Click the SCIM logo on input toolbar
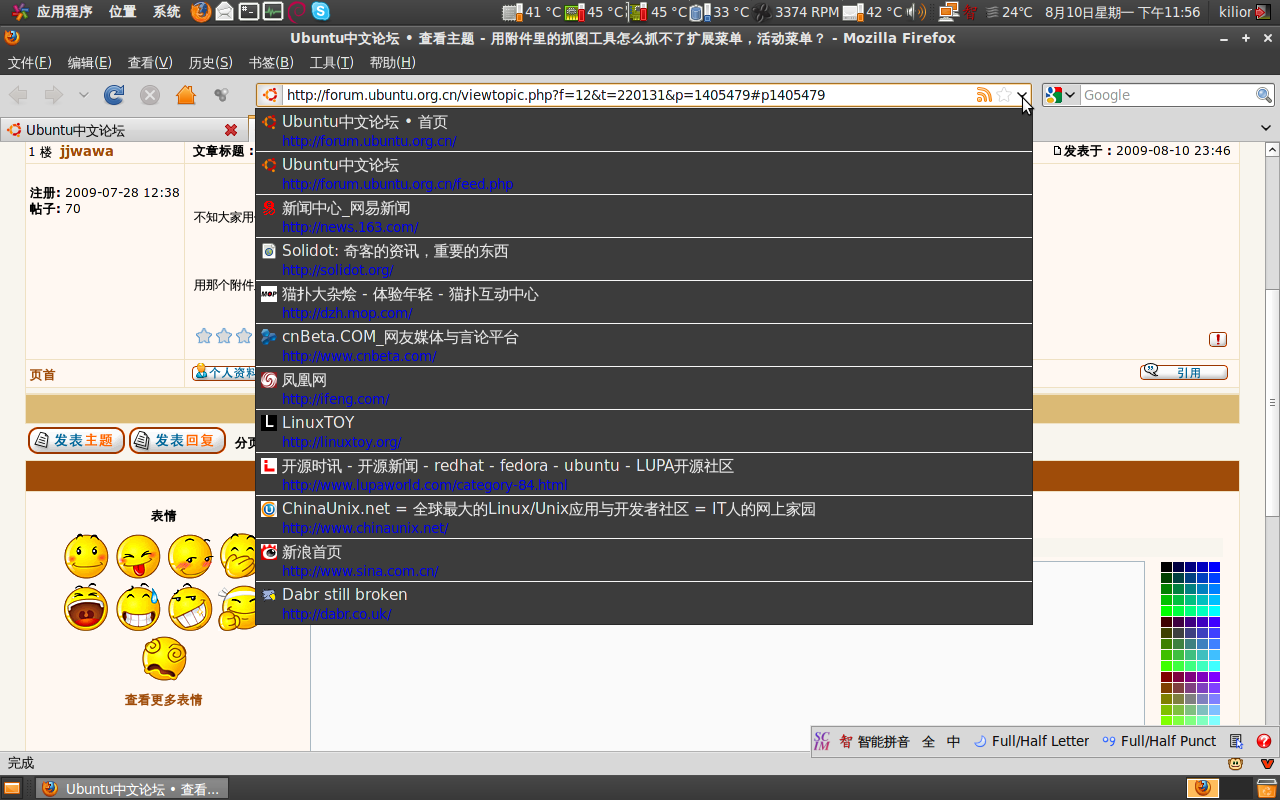Image resolution: width=1280 pixels, height=800 pixels. (x=822, y=741)
